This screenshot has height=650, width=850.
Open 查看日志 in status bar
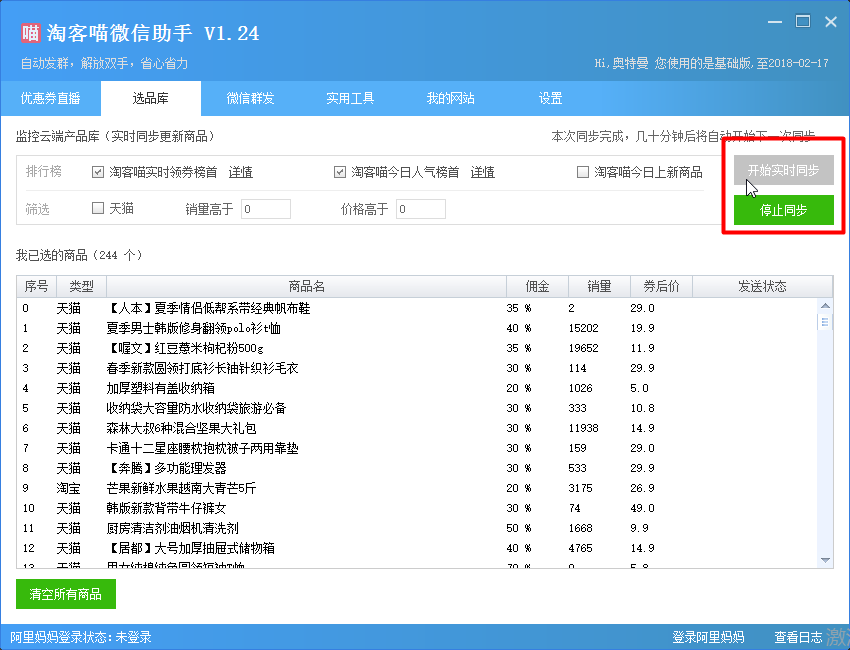pos(798,637)
